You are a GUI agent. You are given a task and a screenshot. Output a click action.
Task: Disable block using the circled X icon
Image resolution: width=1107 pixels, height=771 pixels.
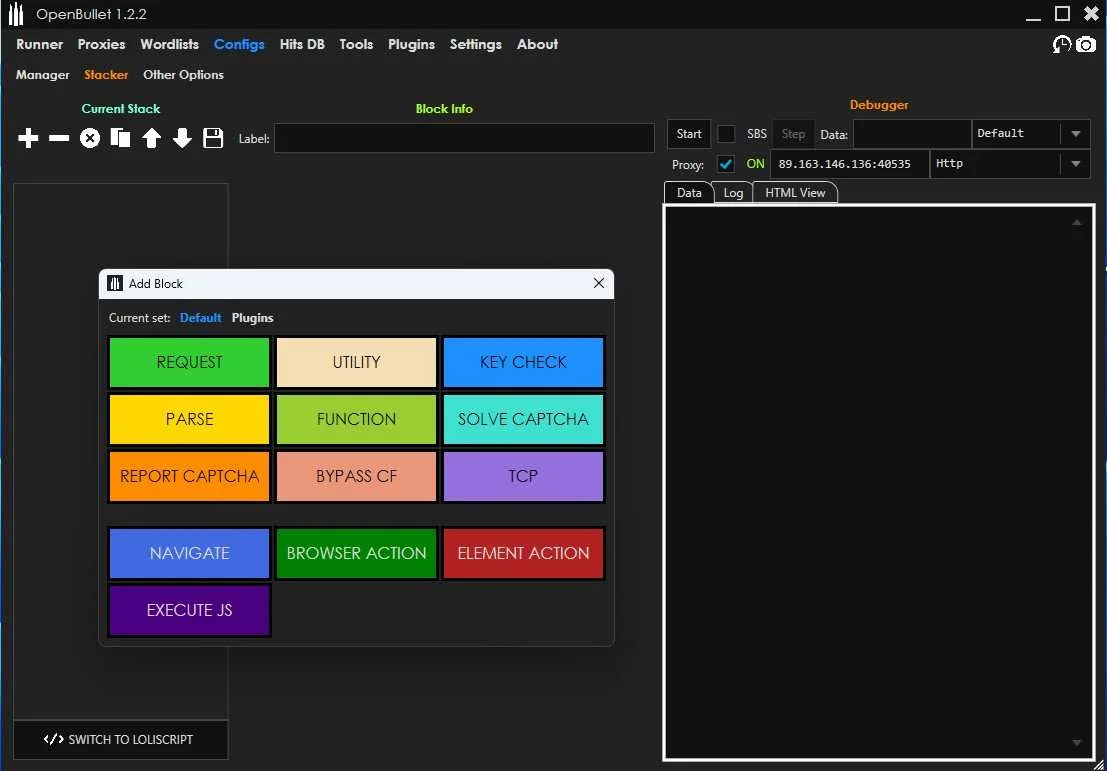point(90,138)
